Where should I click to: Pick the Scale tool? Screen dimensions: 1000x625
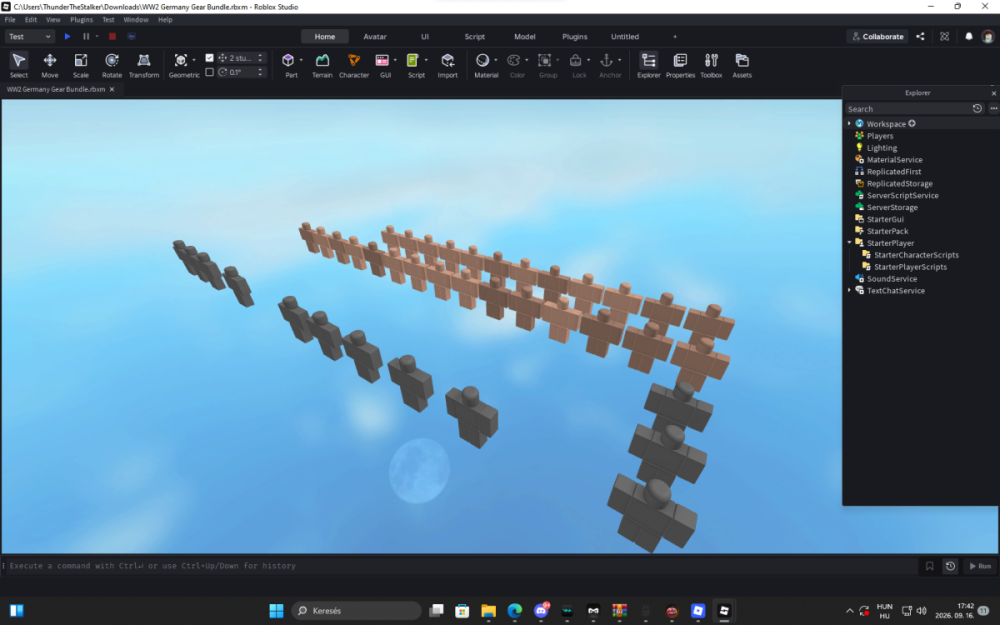coord(81,65)
